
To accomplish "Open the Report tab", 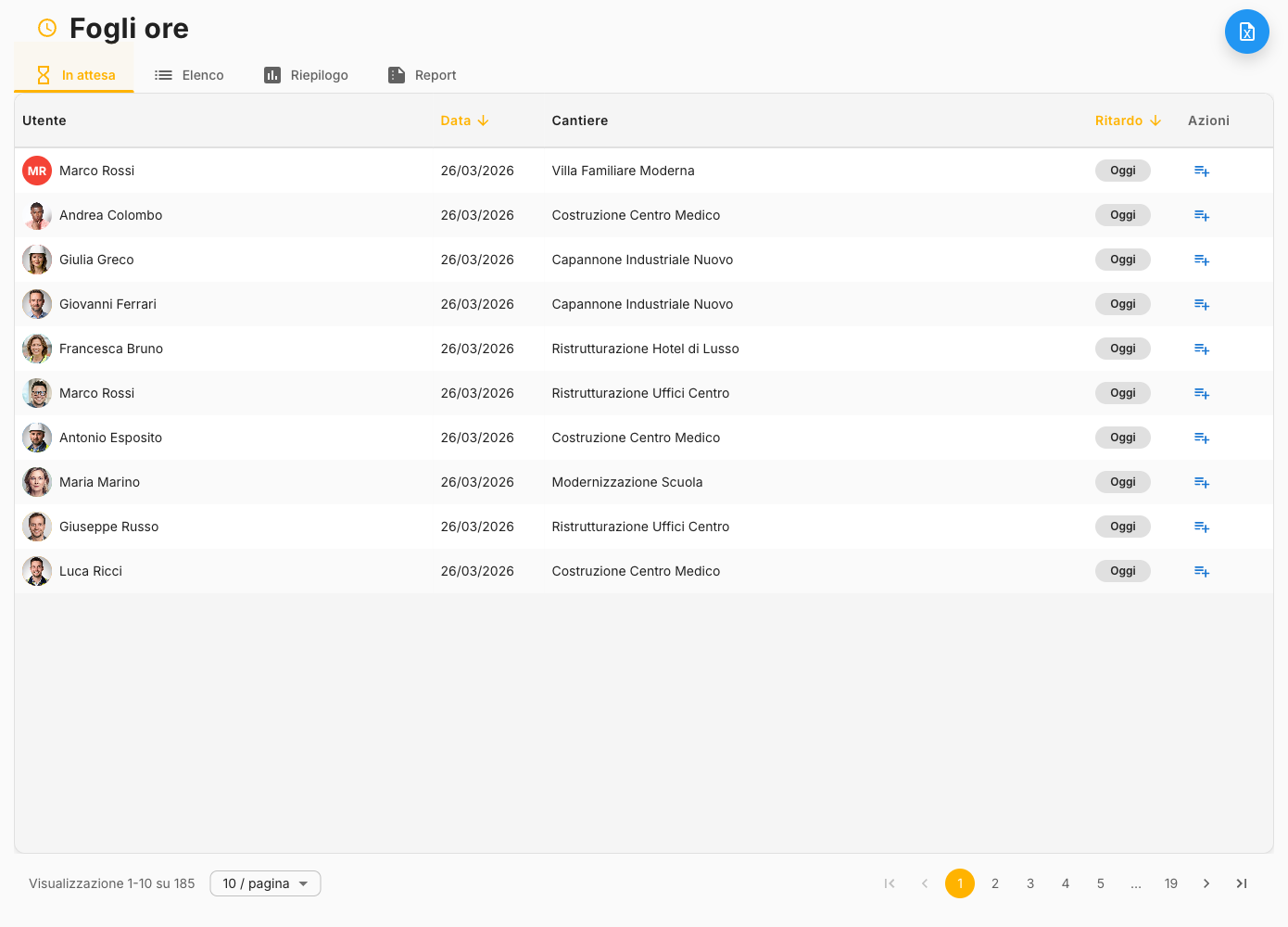I will [x=423, y=75].
